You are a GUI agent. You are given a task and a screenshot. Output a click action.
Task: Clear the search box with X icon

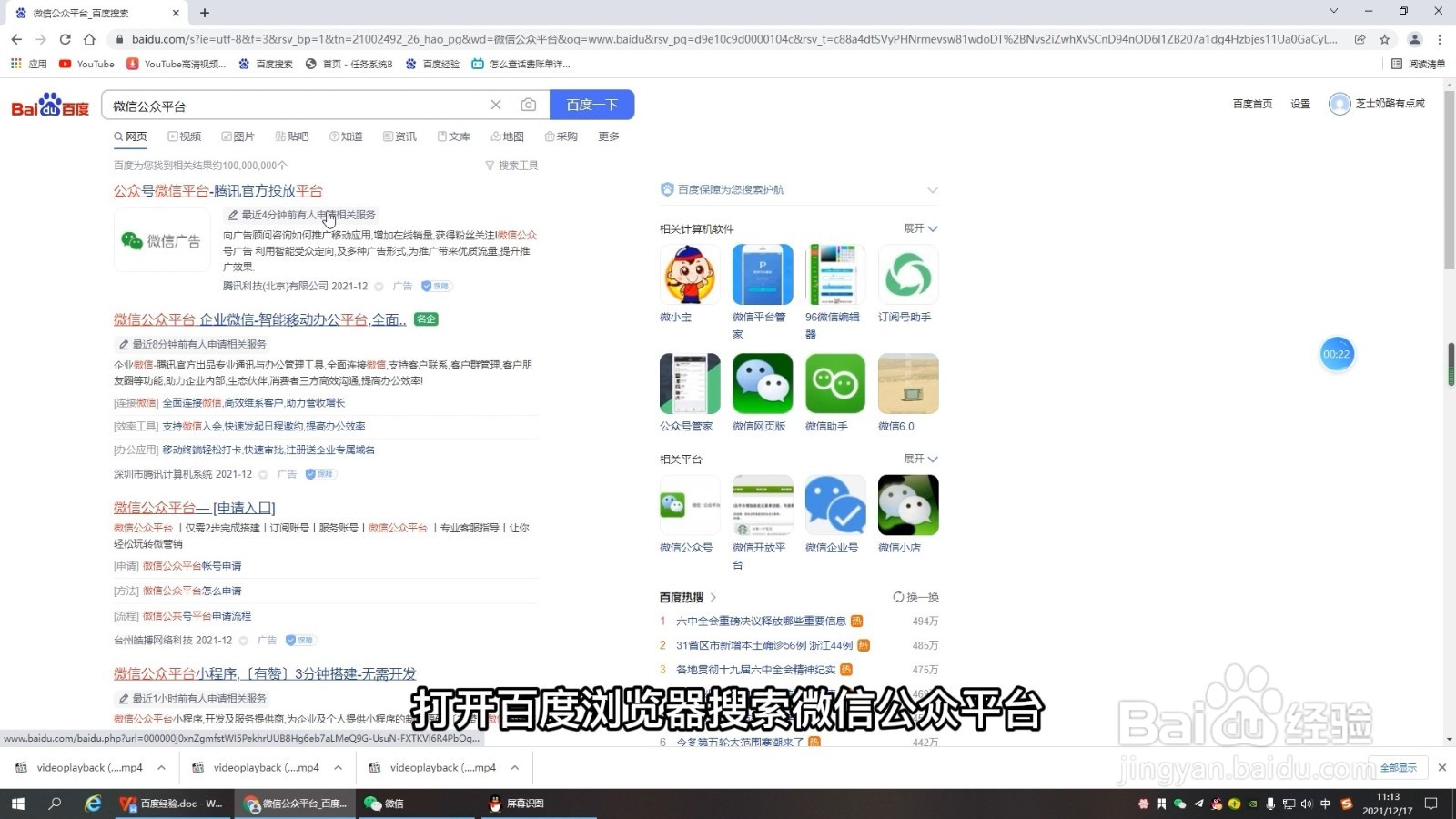(496, 105)
